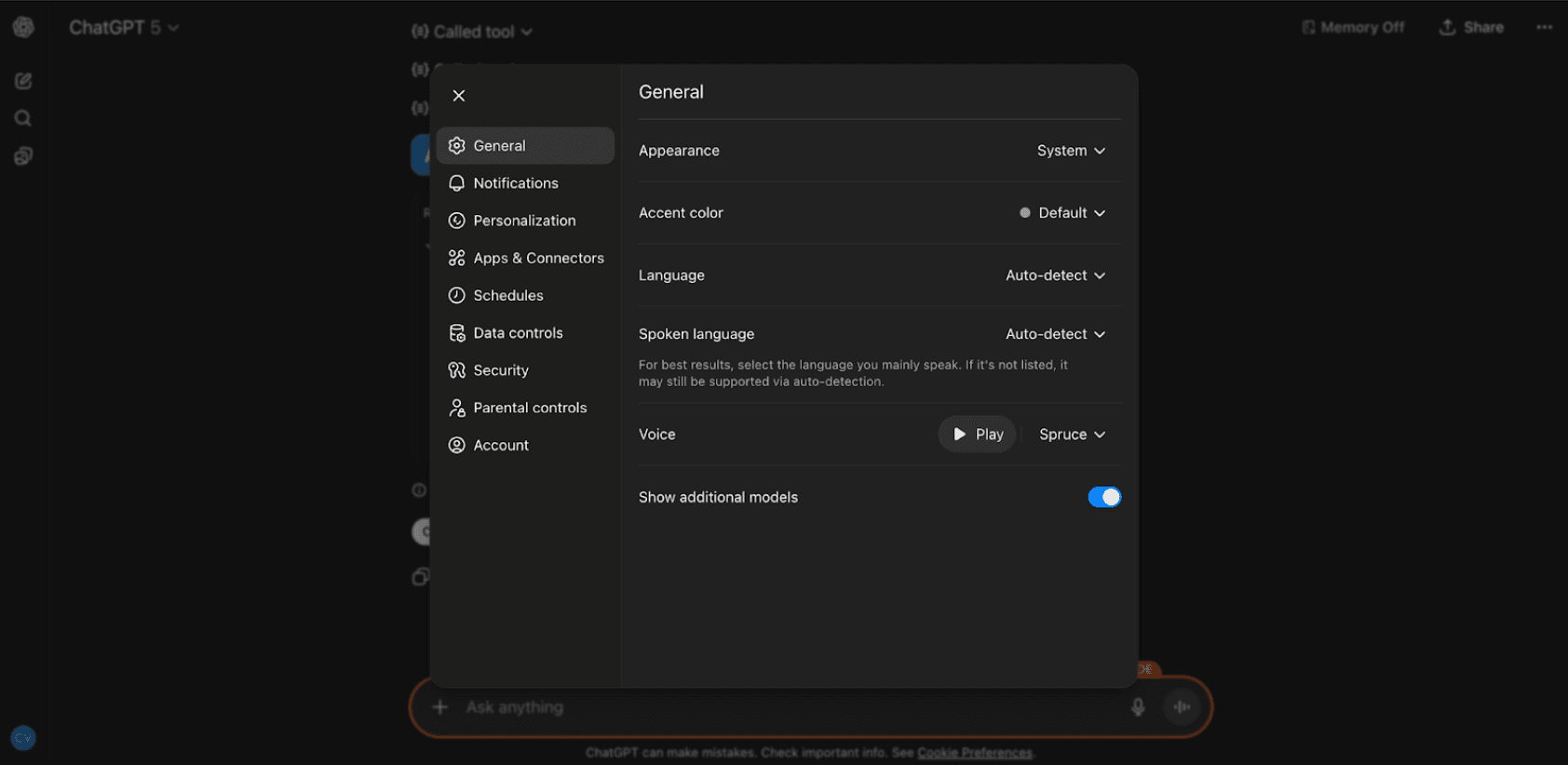
Task: Click the Schedules clock icon
Action: [x=456, y=295]
